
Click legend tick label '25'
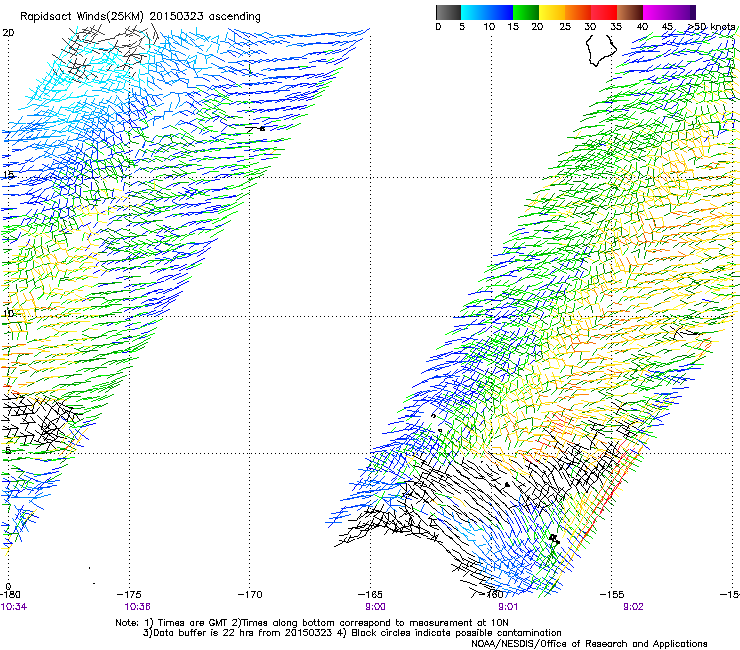pos(565,27)
